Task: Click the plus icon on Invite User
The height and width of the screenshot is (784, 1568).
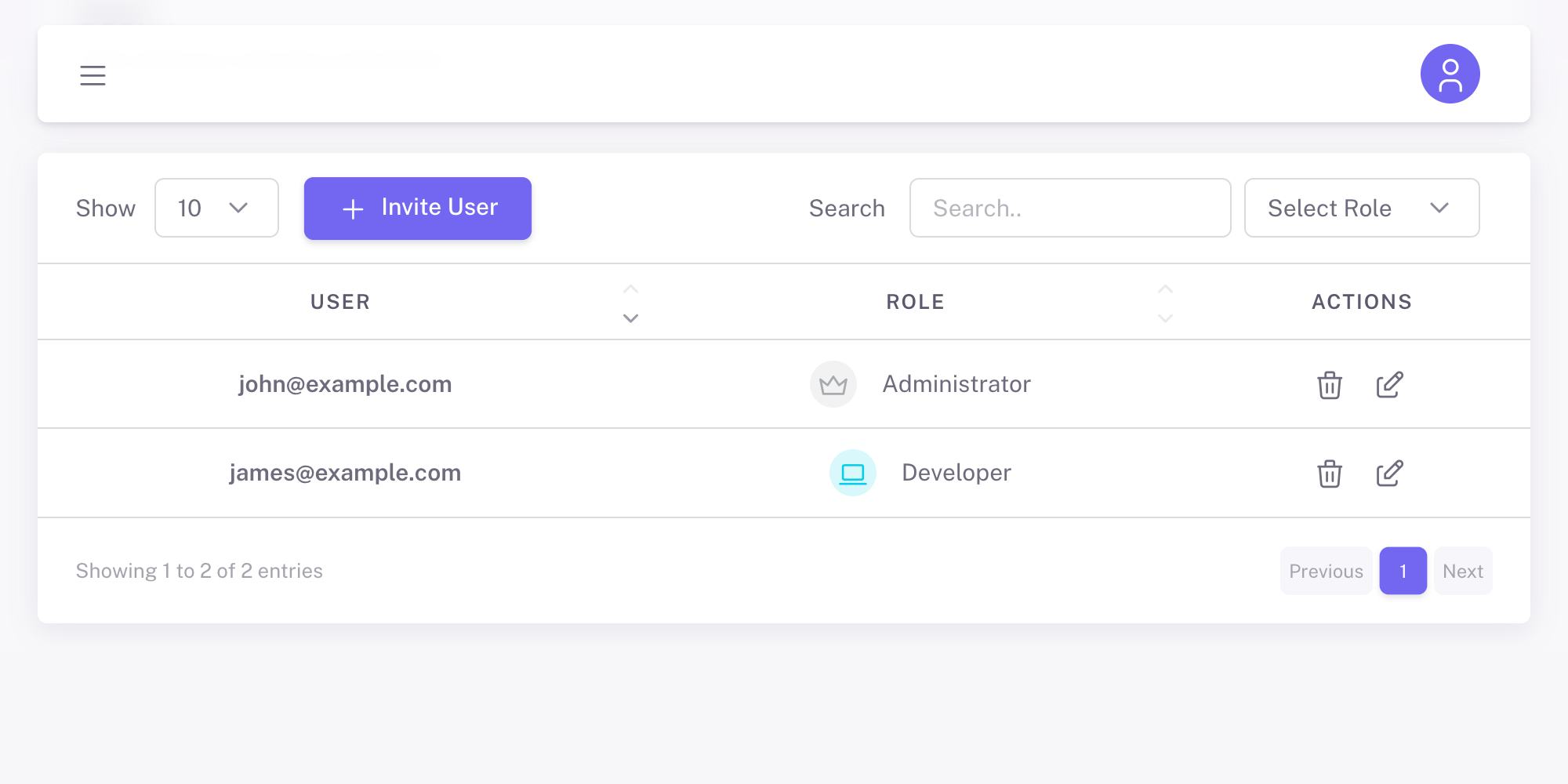Action: tap(352, 209)
